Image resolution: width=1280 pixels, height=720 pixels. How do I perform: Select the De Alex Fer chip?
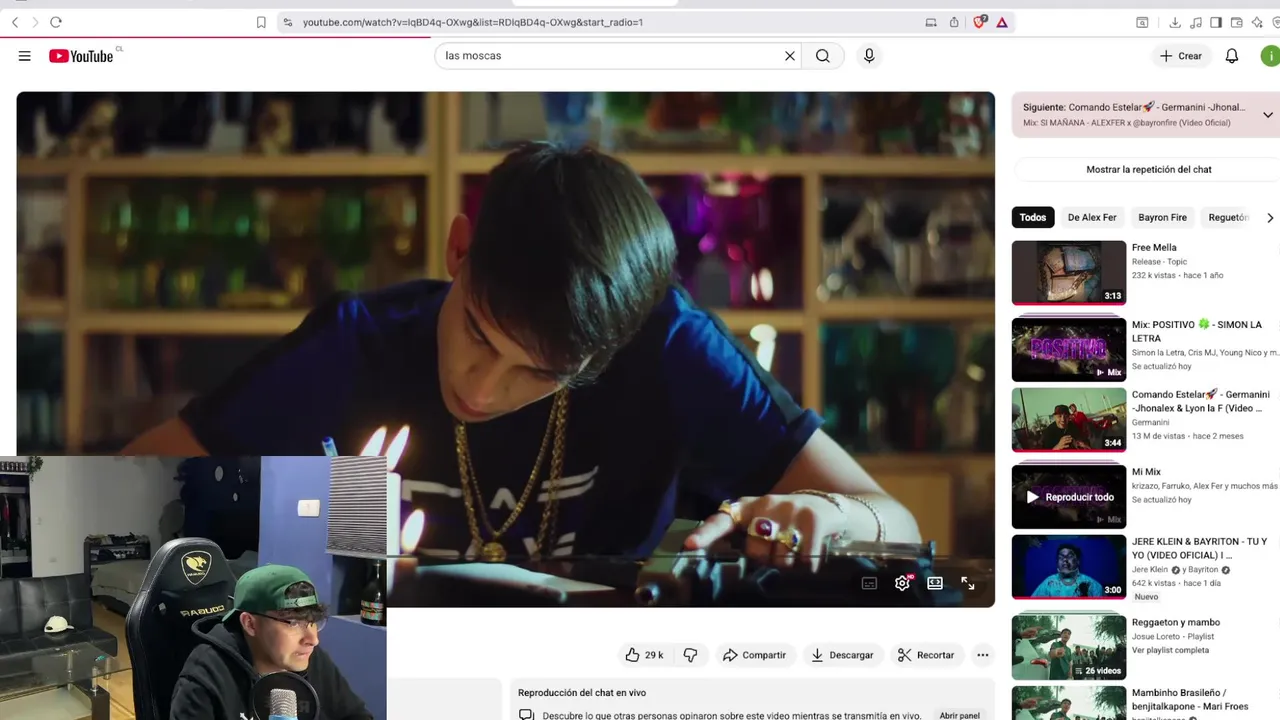[1092, 218]
